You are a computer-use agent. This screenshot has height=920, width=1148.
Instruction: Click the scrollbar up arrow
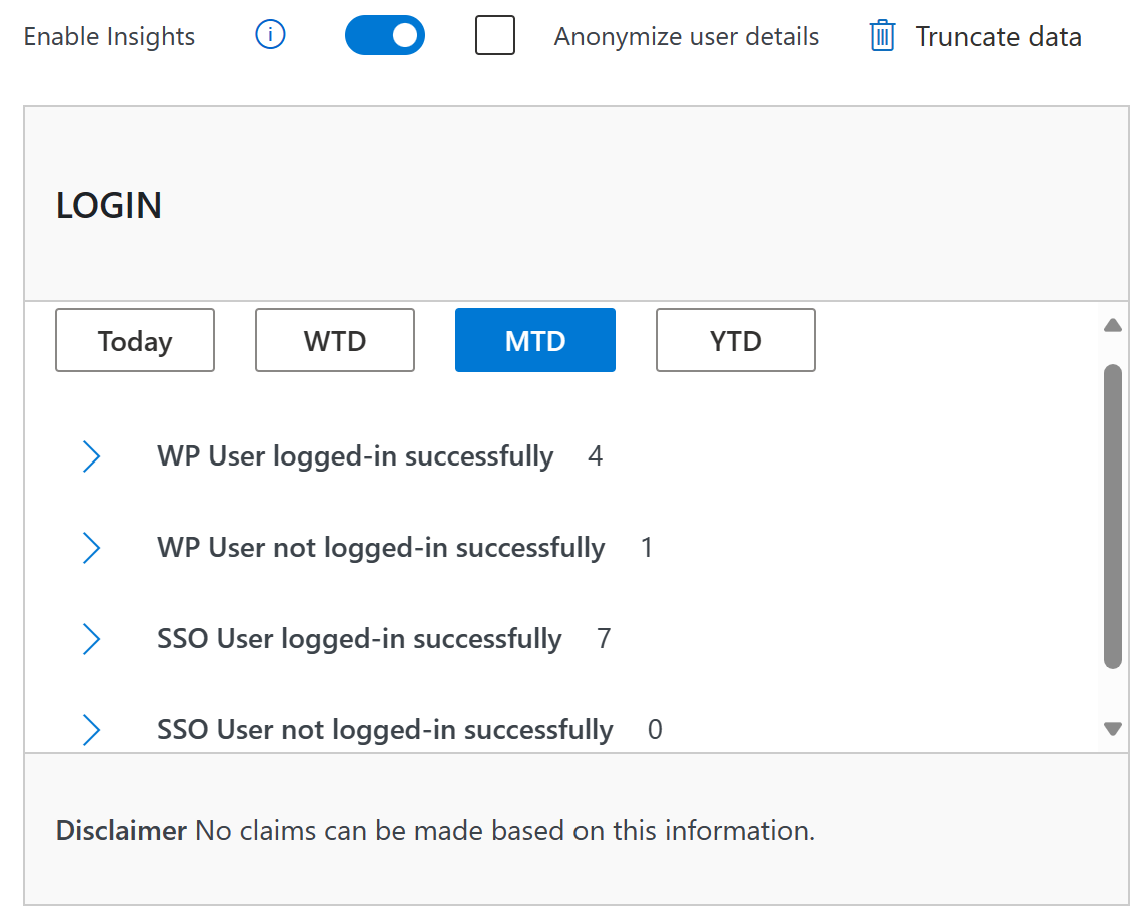click(x=1113, y=326)
